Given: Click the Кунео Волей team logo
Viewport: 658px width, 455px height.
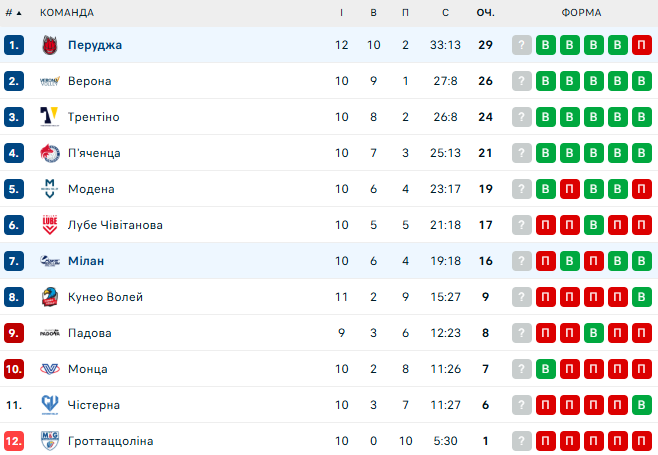Looking at the screenshot, I should click(x=50, y=297).
